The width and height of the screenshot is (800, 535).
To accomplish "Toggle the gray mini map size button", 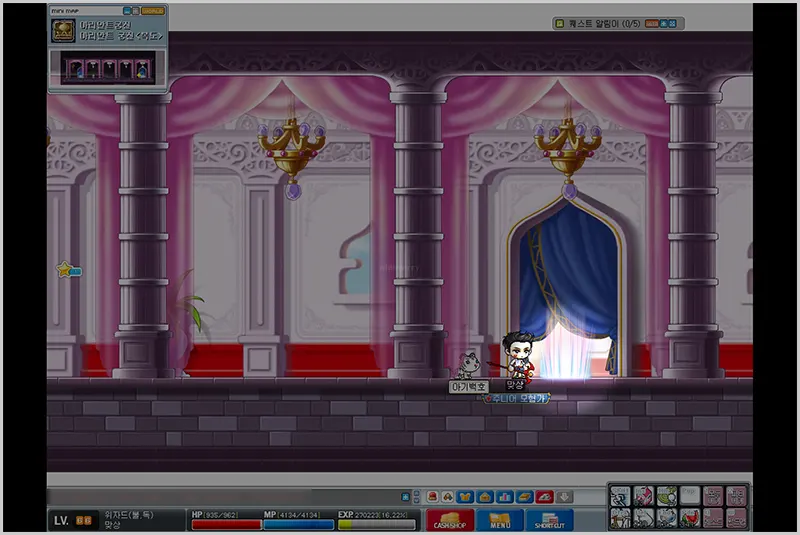I will (x=136, y=11).
